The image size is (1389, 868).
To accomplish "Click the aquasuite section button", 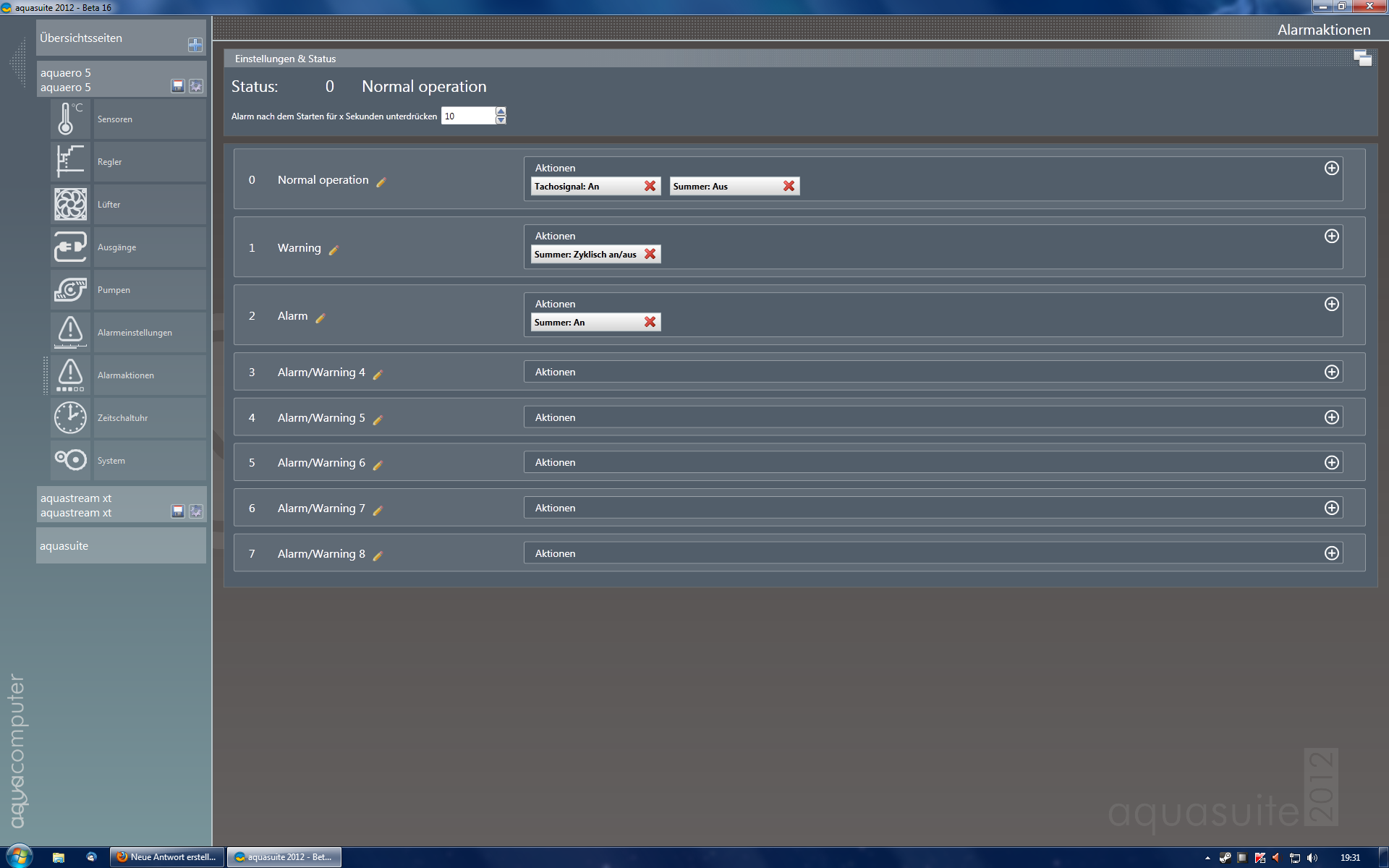I will click(x=121, y=546).
